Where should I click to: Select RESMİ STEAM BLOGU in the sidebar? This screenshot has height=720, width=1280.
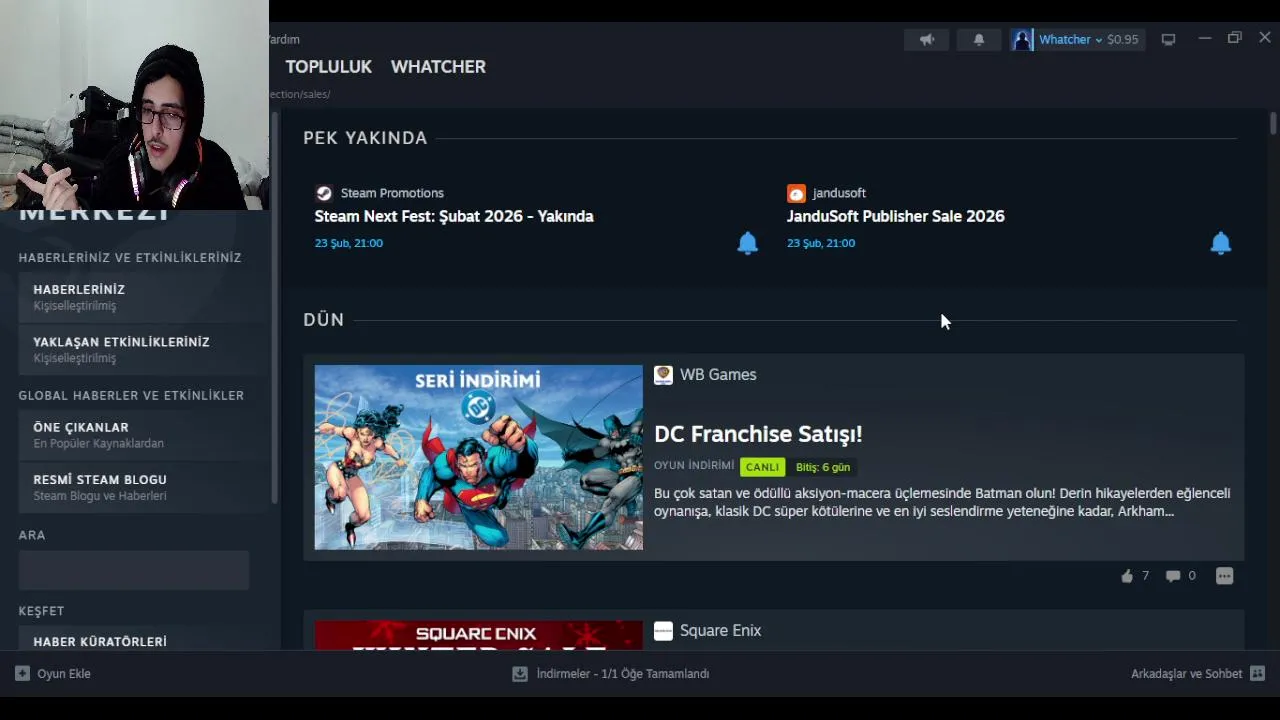[143, 487]
